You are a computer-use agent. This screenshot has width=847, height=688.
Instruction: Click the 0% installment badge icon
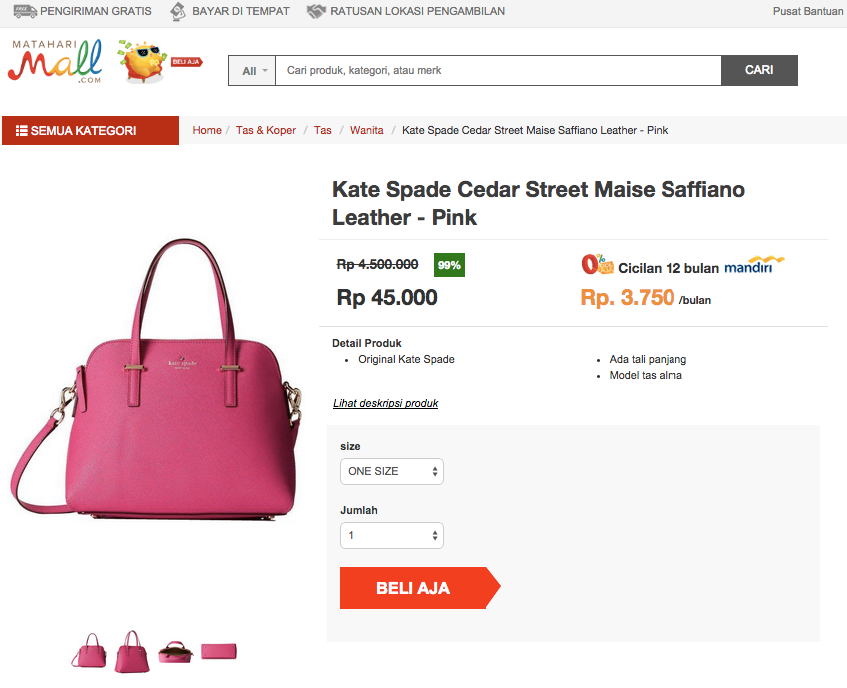coord(597,264)
